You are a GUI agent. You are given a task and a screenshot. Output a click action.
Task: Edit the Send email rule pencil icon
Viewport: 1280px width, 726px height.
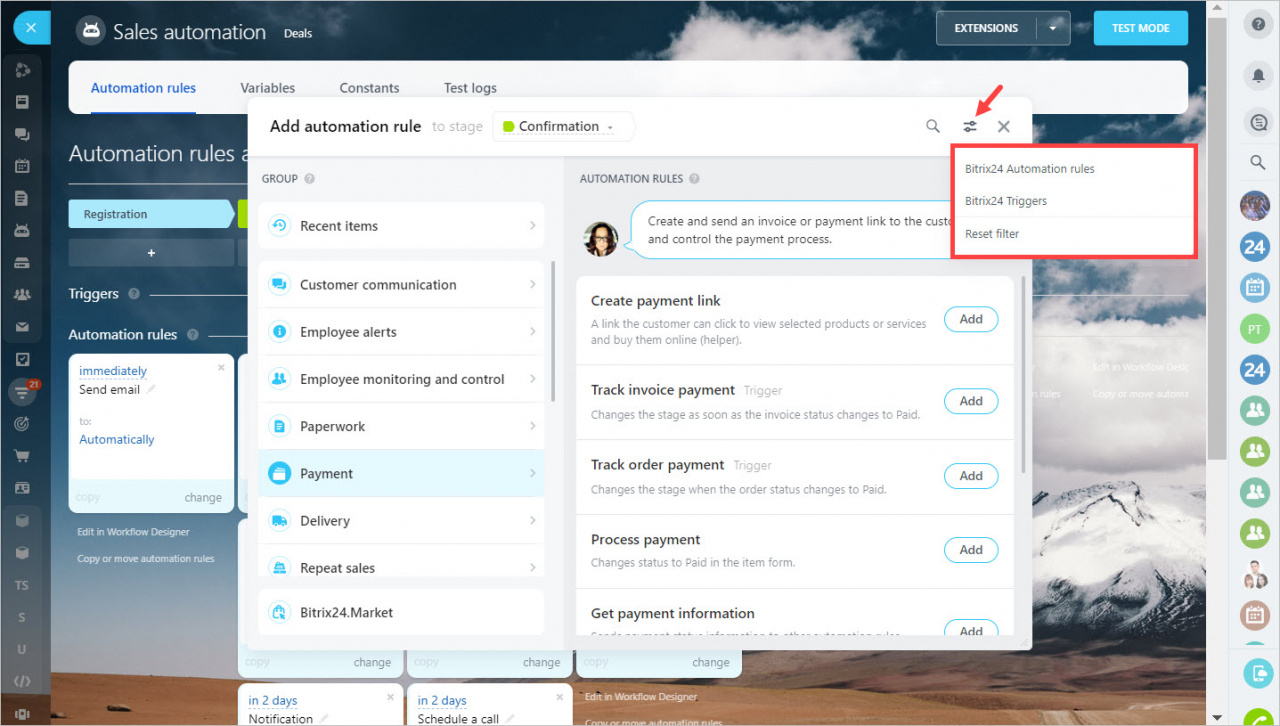152,390
